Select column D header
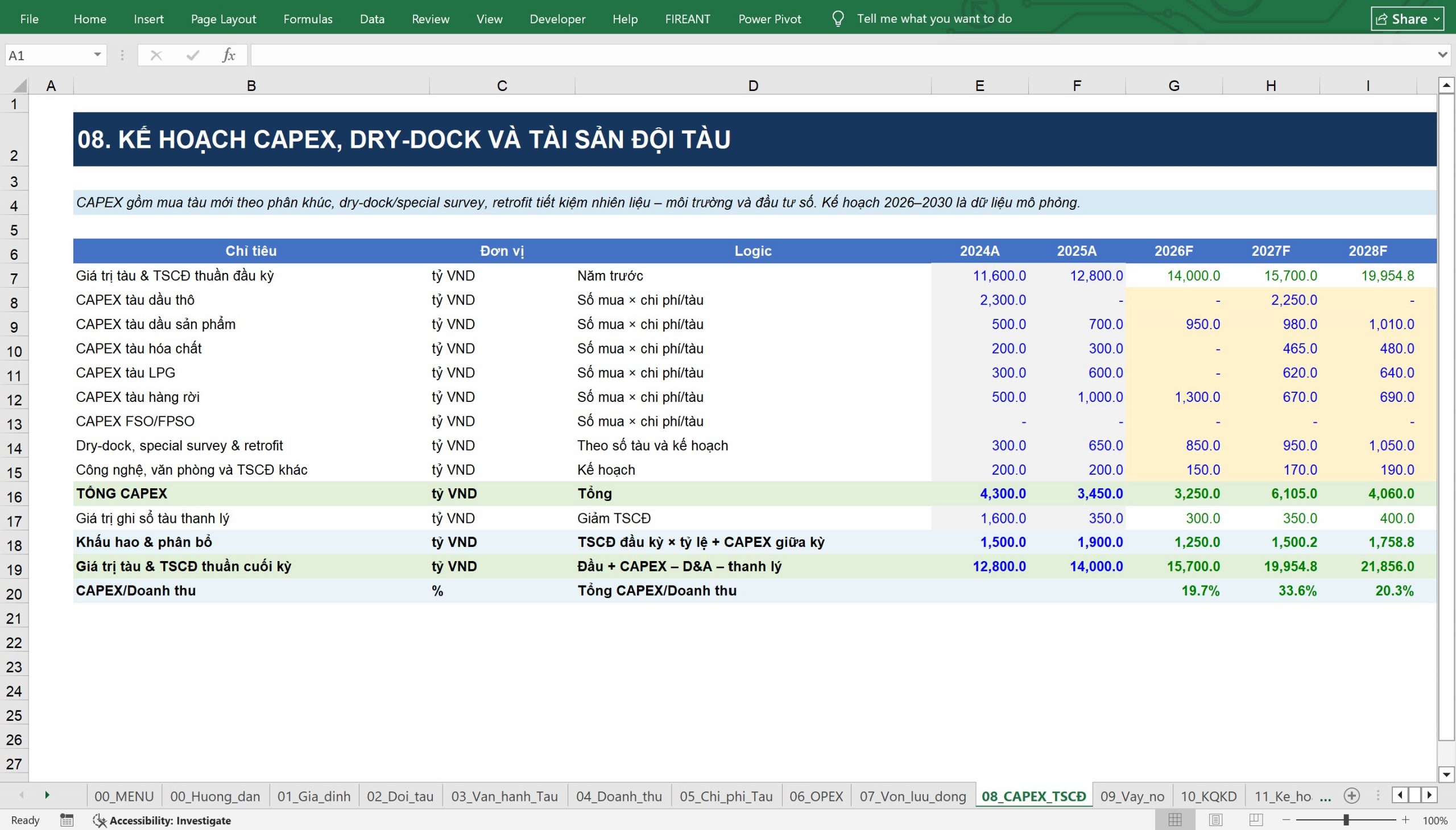 click(753, 85)
